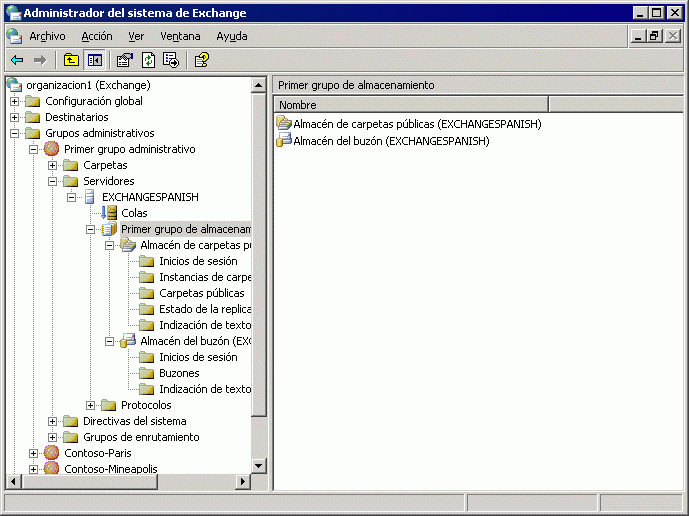
Task: Click the Back arrow toolbar icon
Action: [17, 60]
